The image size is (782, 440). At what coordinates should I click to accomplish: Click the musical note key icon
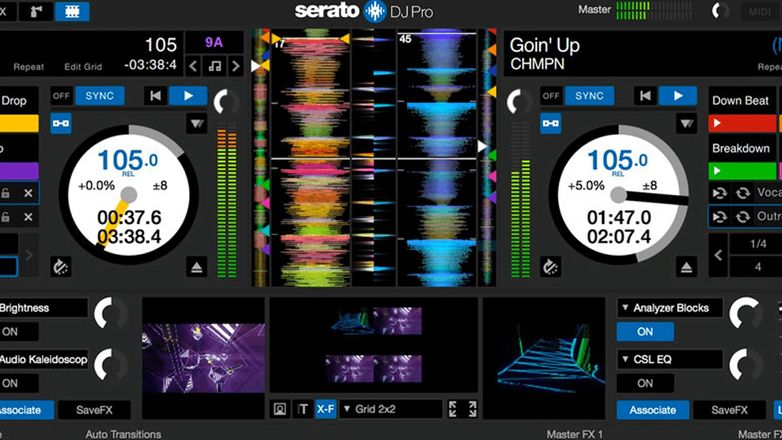coord(215,66)
